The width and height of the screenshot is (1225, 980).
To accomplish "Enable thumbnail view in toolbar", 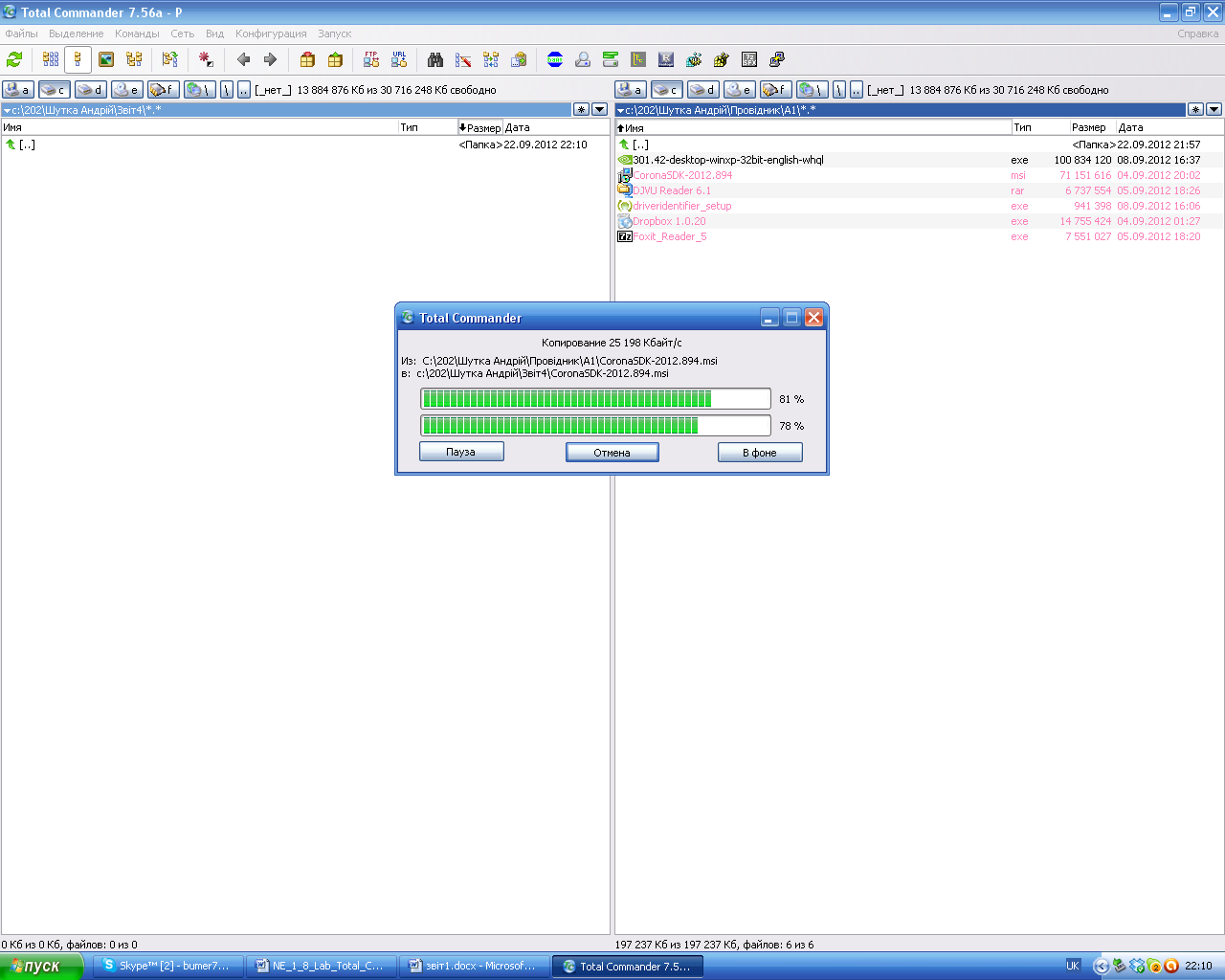I will pyautogui.click(x=106, y=59).
